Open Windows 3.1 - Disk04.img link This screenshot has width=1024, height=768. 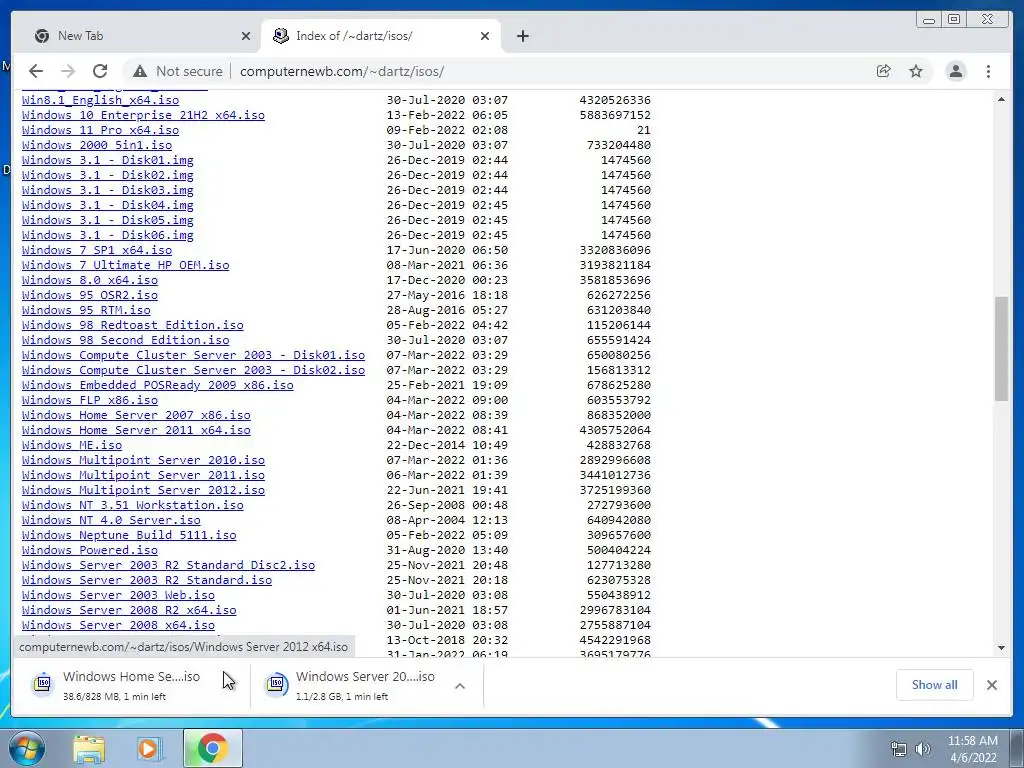point(107,205)
